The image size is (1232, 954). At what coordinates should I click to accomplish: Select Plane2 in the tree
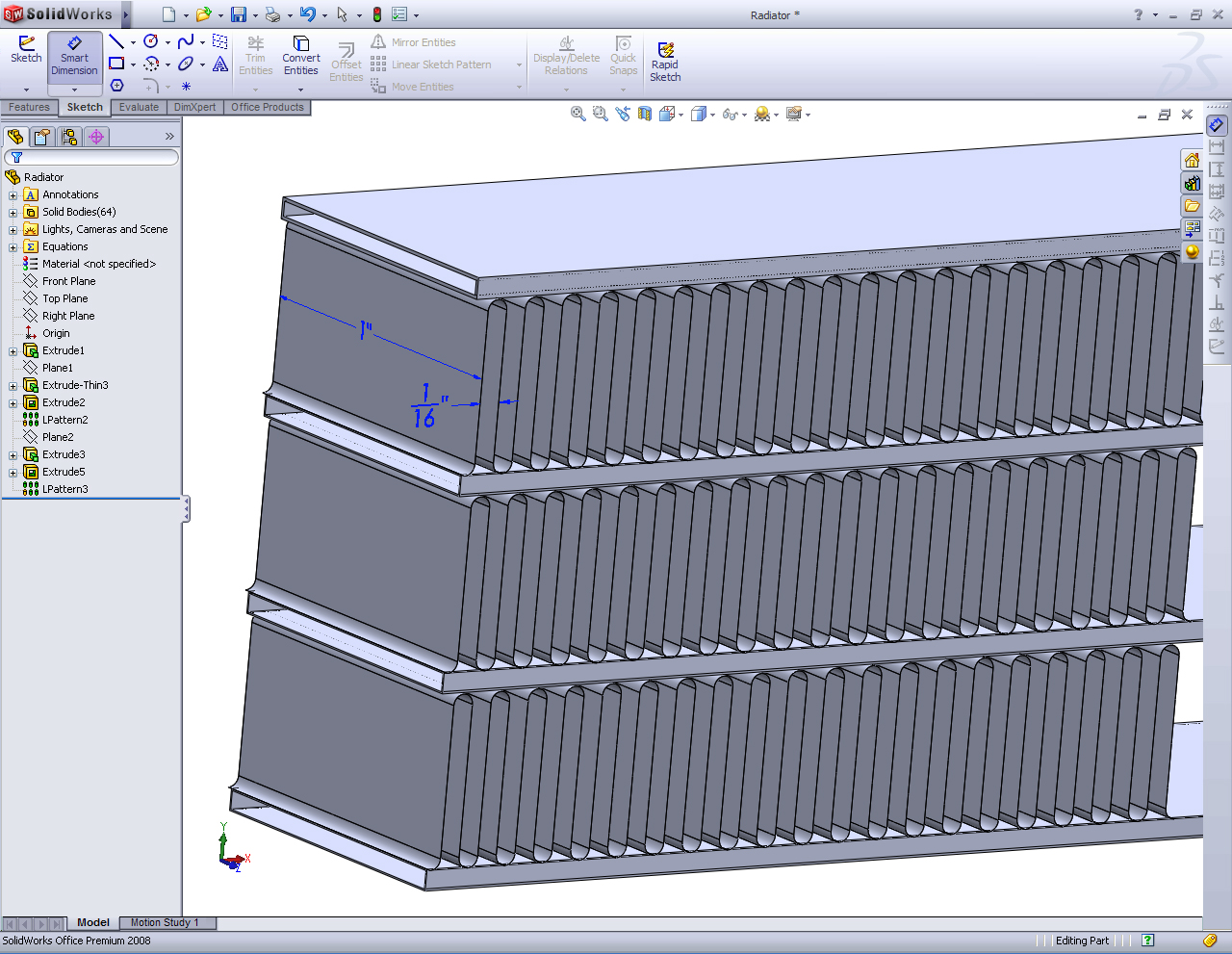coord(57,437)
